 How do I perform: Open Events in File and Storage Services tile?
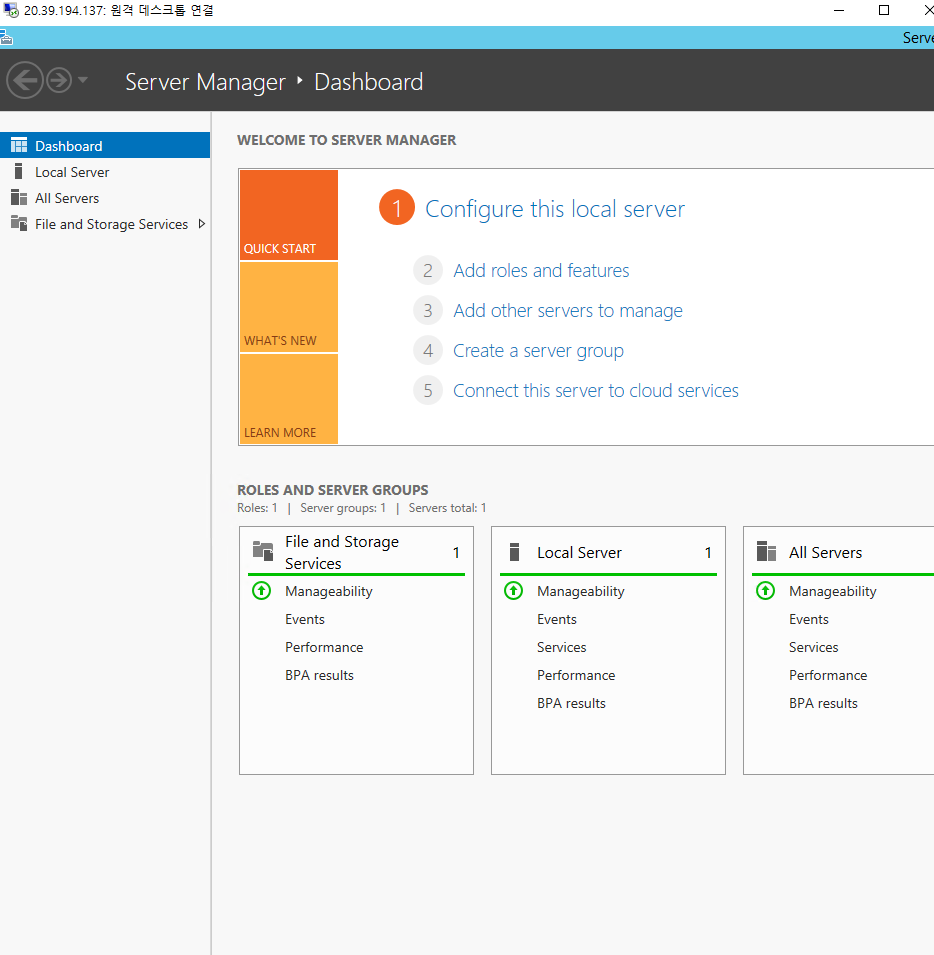[304, 619]
